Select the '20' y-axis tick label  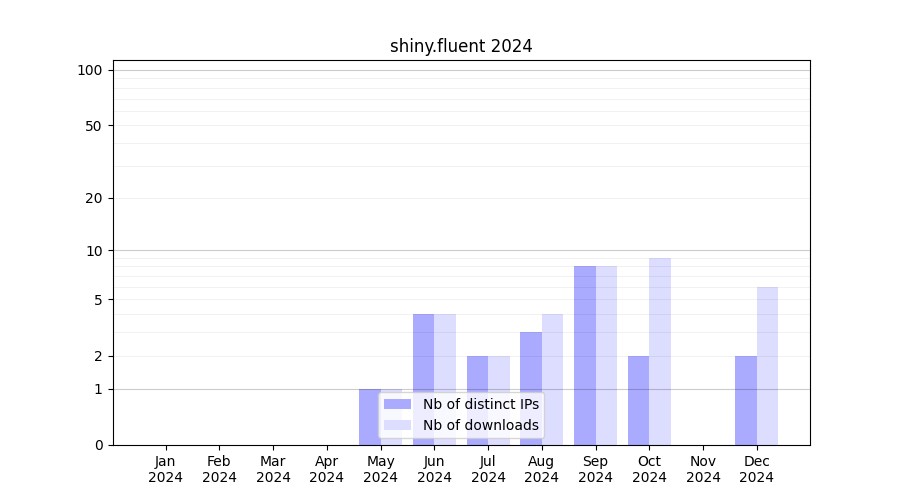94,198
